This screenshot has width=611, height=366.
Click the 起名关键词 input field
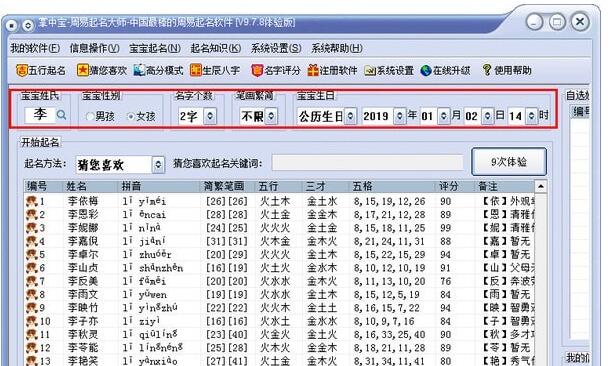[367, 163]
